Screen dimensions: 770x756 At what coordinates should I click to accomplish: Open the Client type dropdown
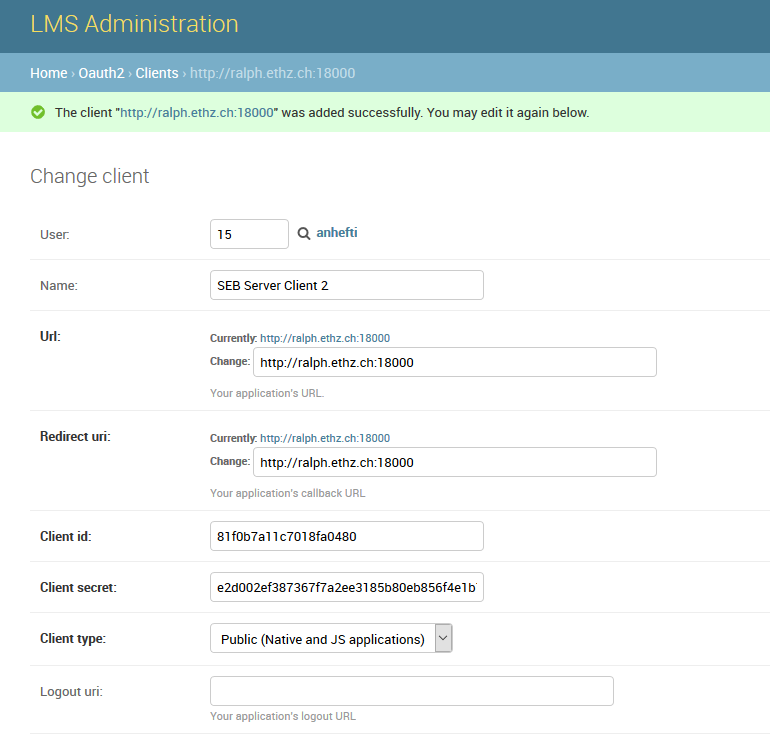(331, 639)
